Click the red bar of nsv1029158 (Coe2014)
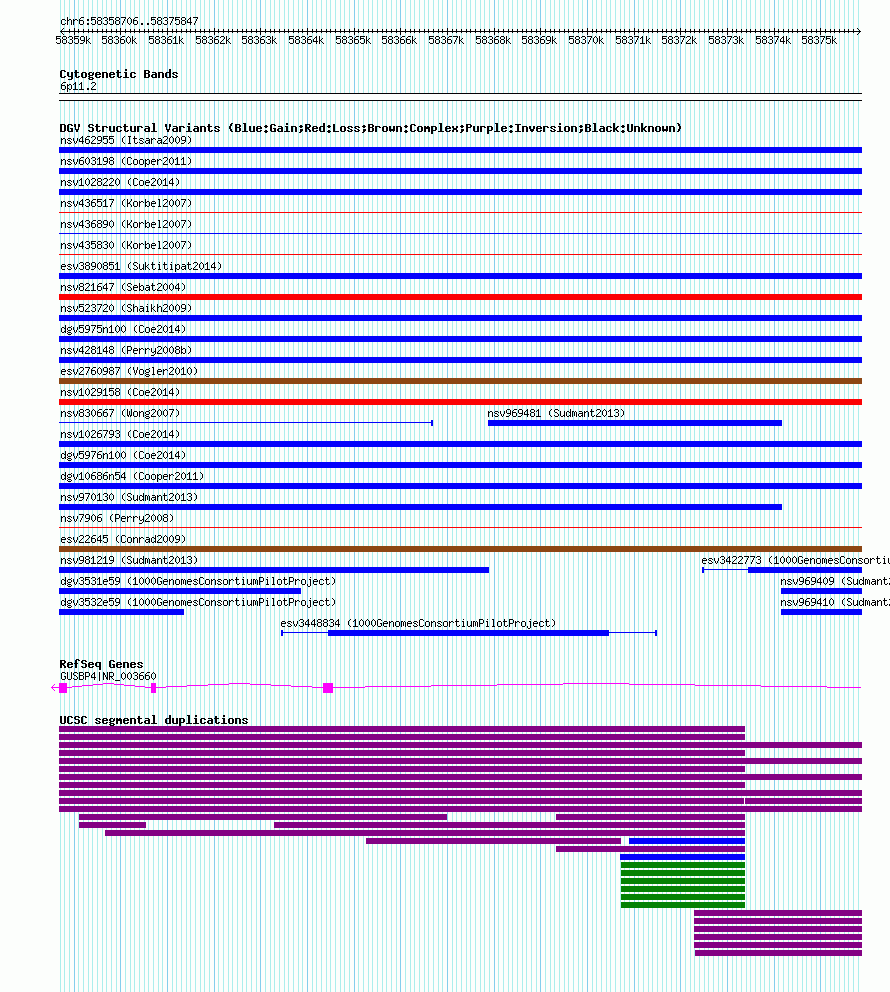Image resolution: width=890 pixels, height=992 pixels. tap(460, 402)
